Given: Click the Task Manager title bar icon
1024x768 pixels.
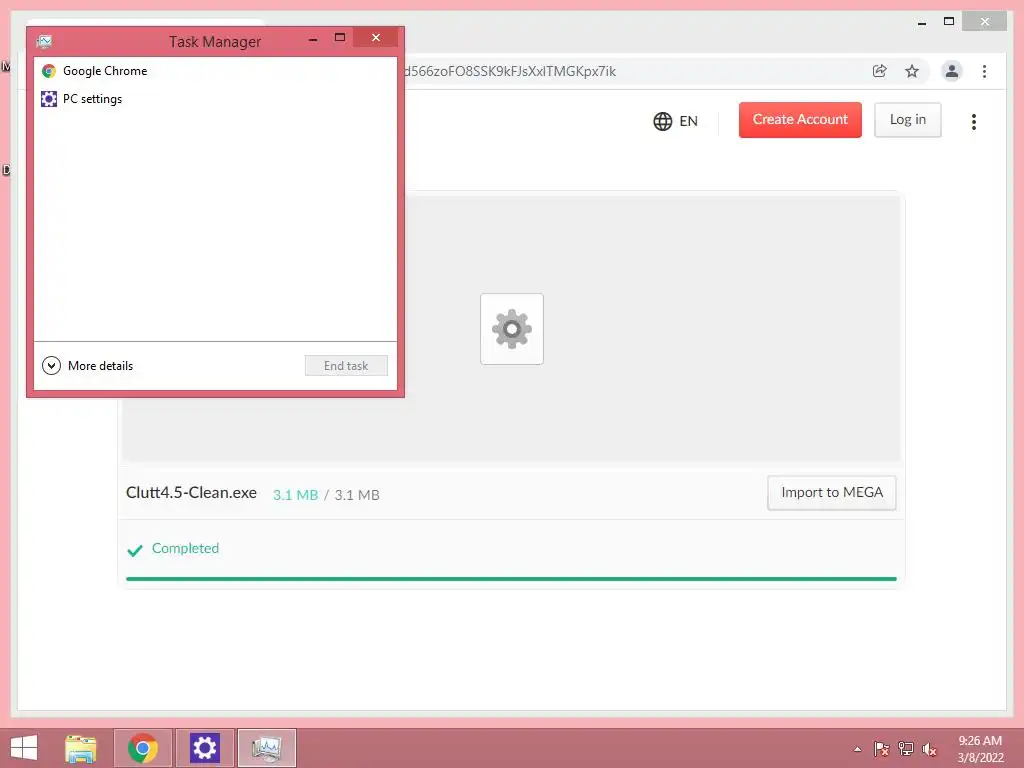Looking at the screenshot, I should 44,42.
